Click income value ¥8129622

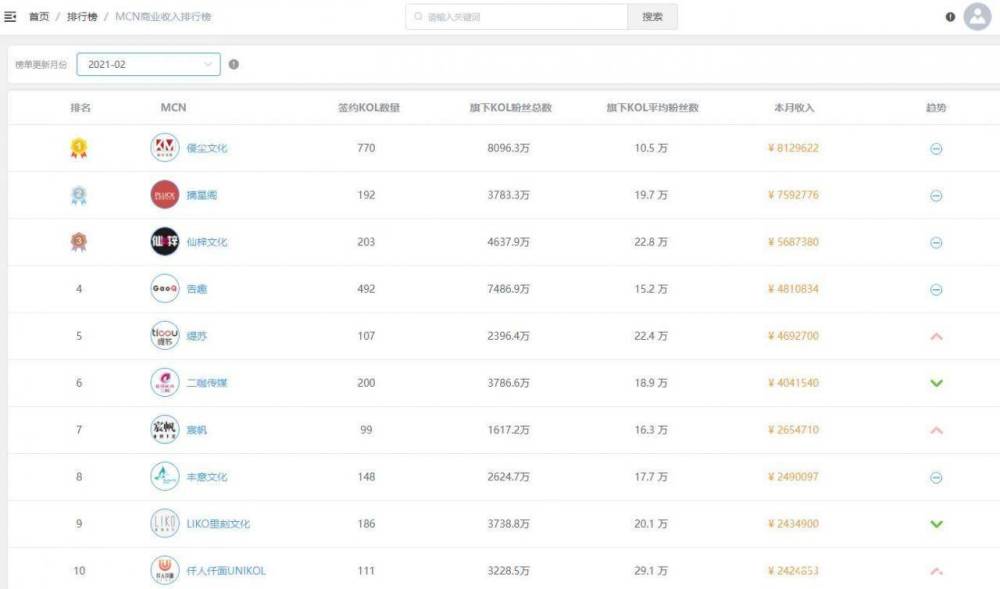pos(793,148)
